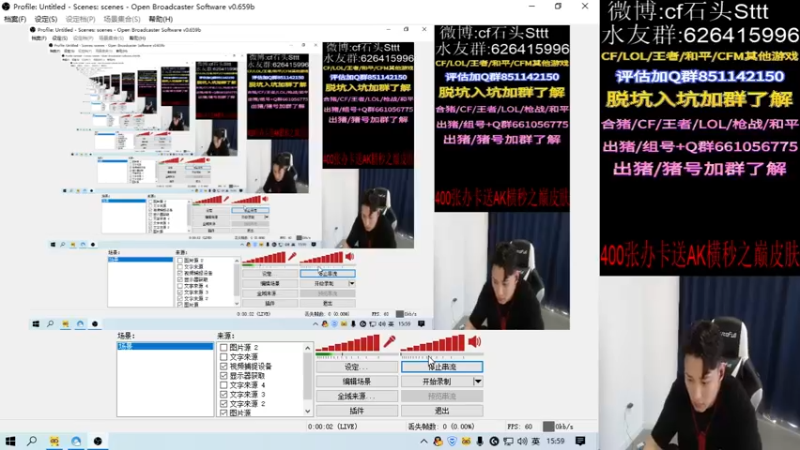Image resolution: width=800 pixels, height=450 pixels.
Task: Click the 0:00:02 (LIVE) status text
Action: pyautogui.click(x=333, y=427)
